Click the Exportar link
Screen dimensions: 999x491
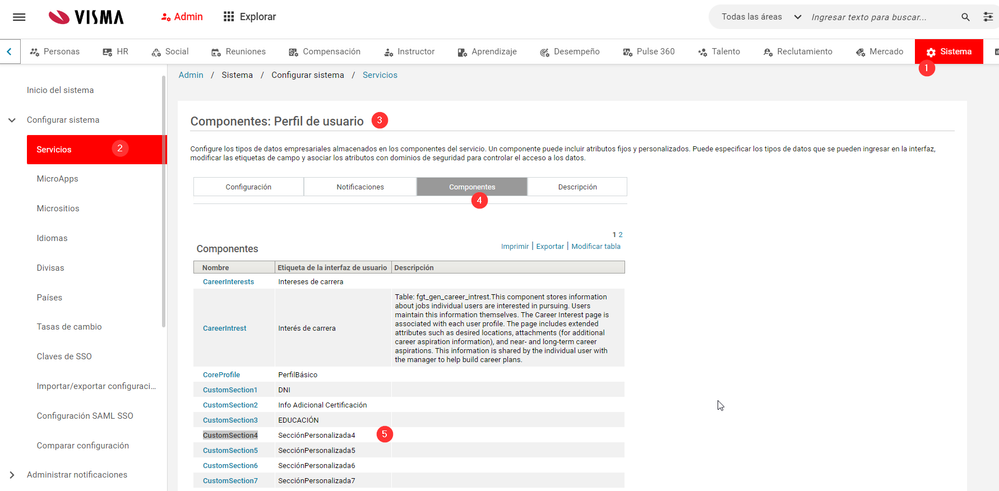pyautogui.click(x=550, y=246)
